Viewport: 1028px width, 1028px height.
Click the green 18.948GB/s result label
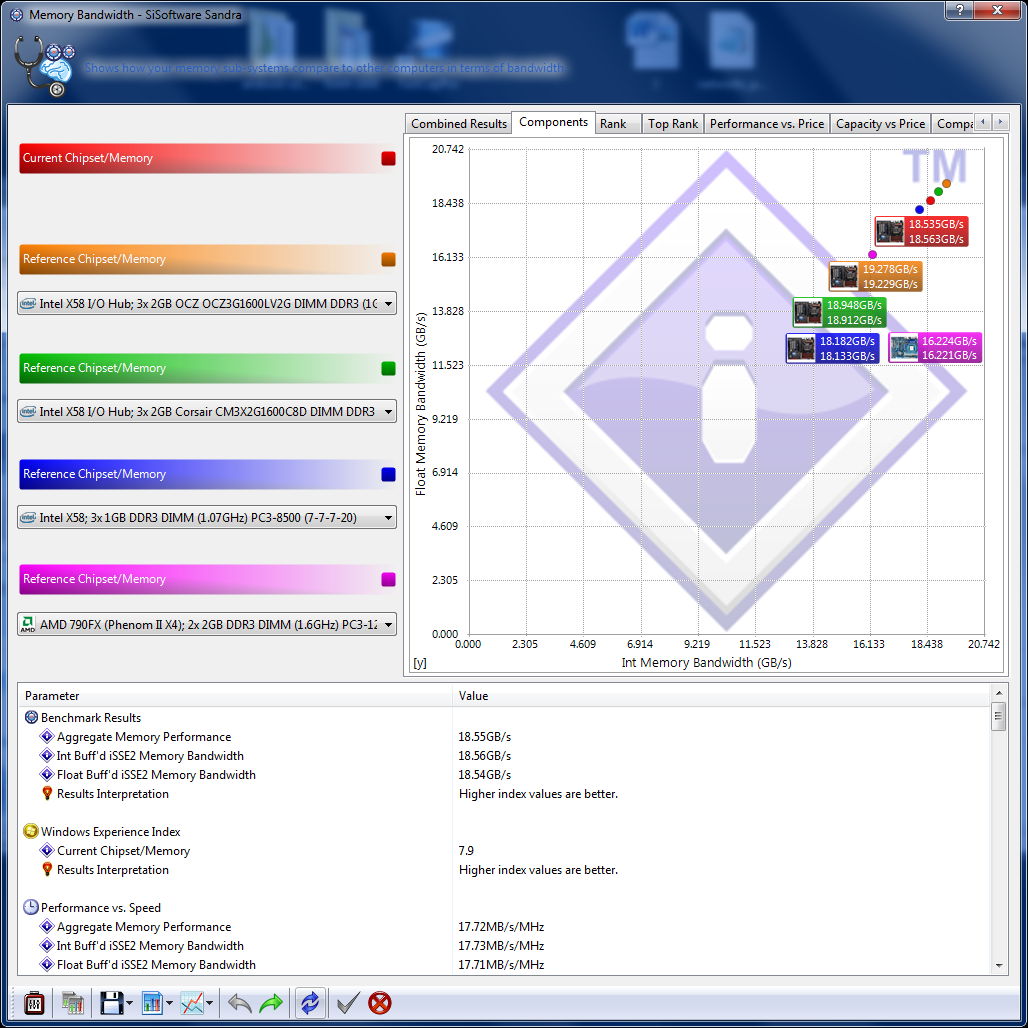(839, 312)
